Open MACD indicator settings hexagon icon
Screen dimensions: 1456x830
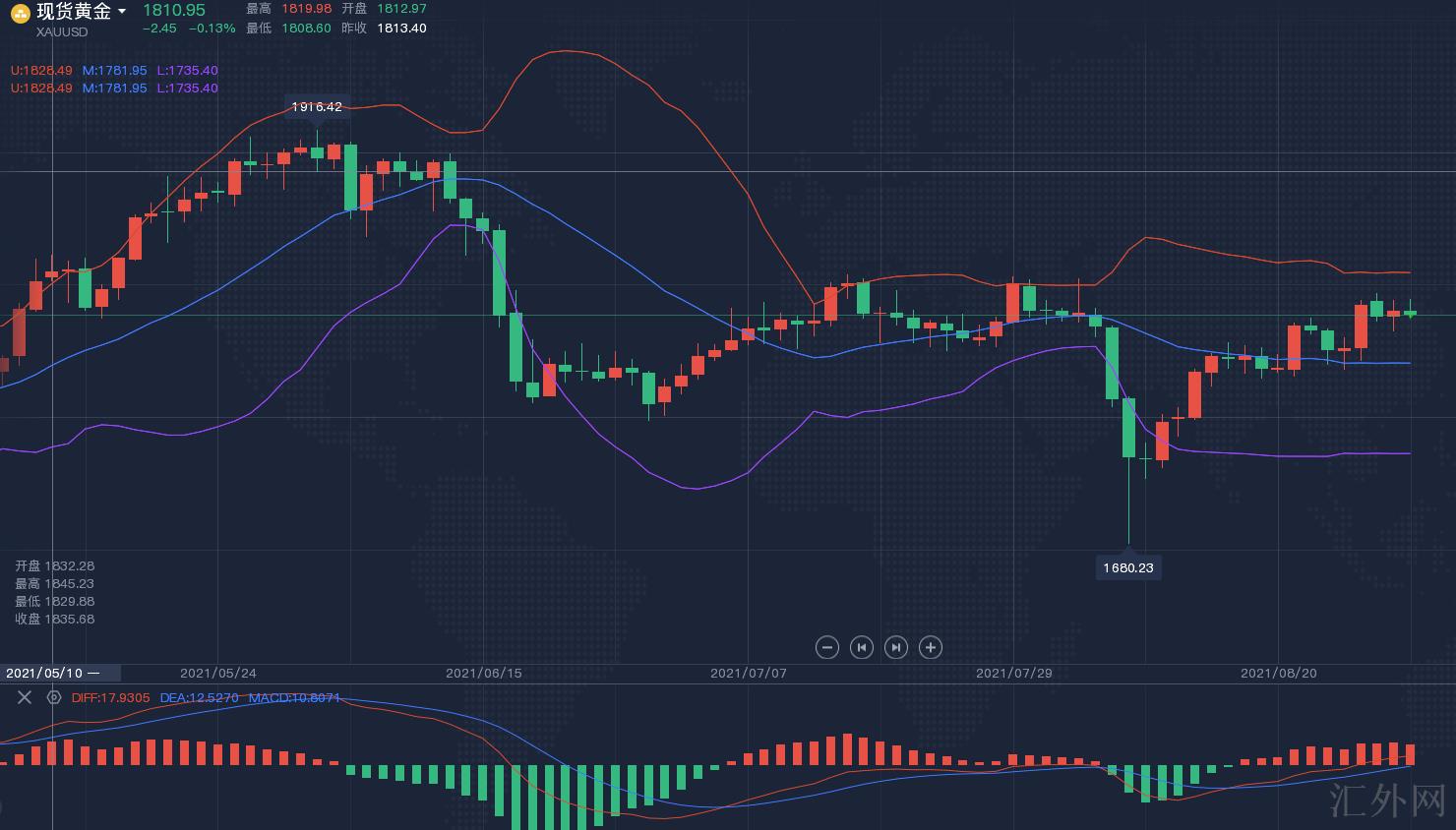[54, 697]
